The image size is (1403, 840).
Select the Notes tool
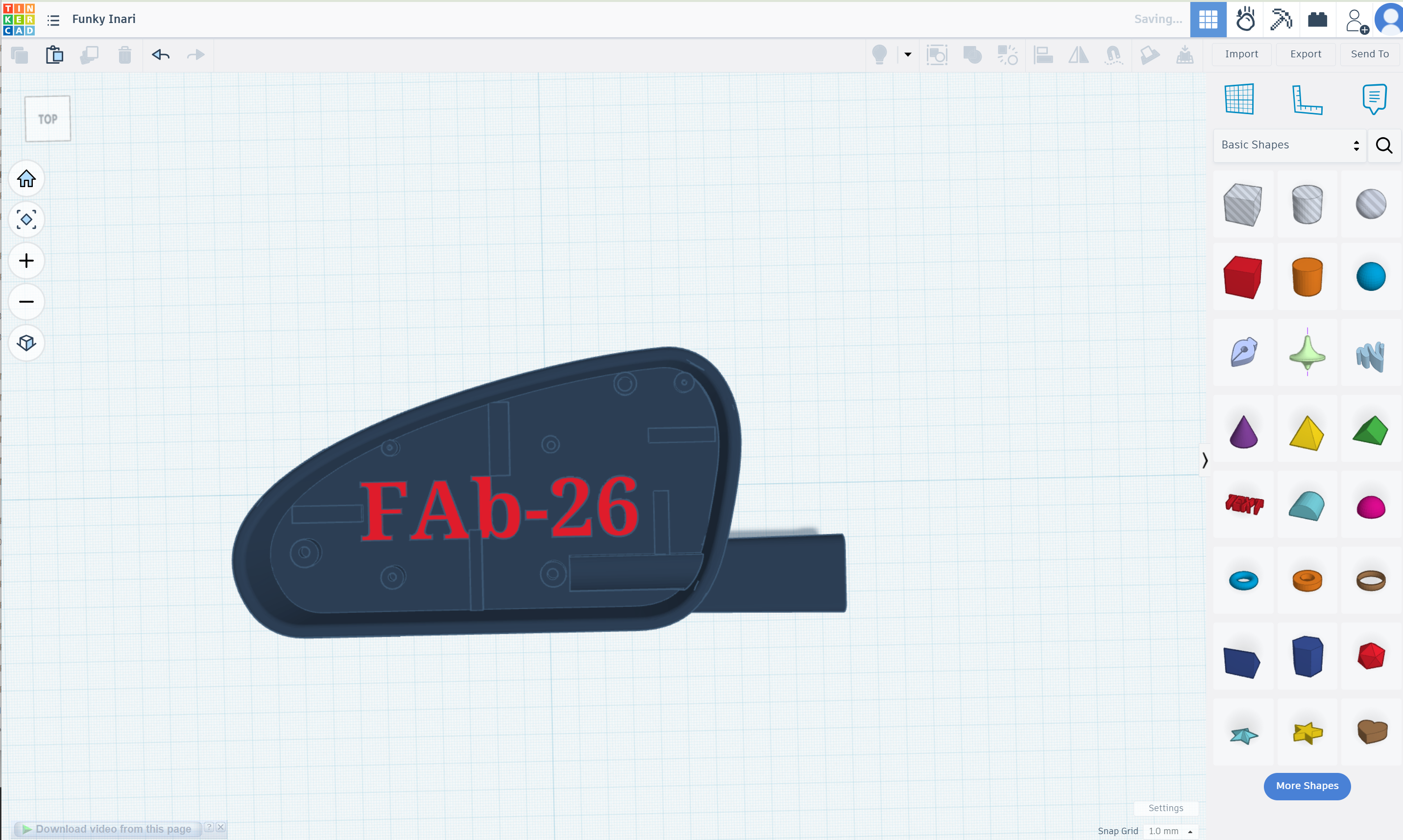1374,99
